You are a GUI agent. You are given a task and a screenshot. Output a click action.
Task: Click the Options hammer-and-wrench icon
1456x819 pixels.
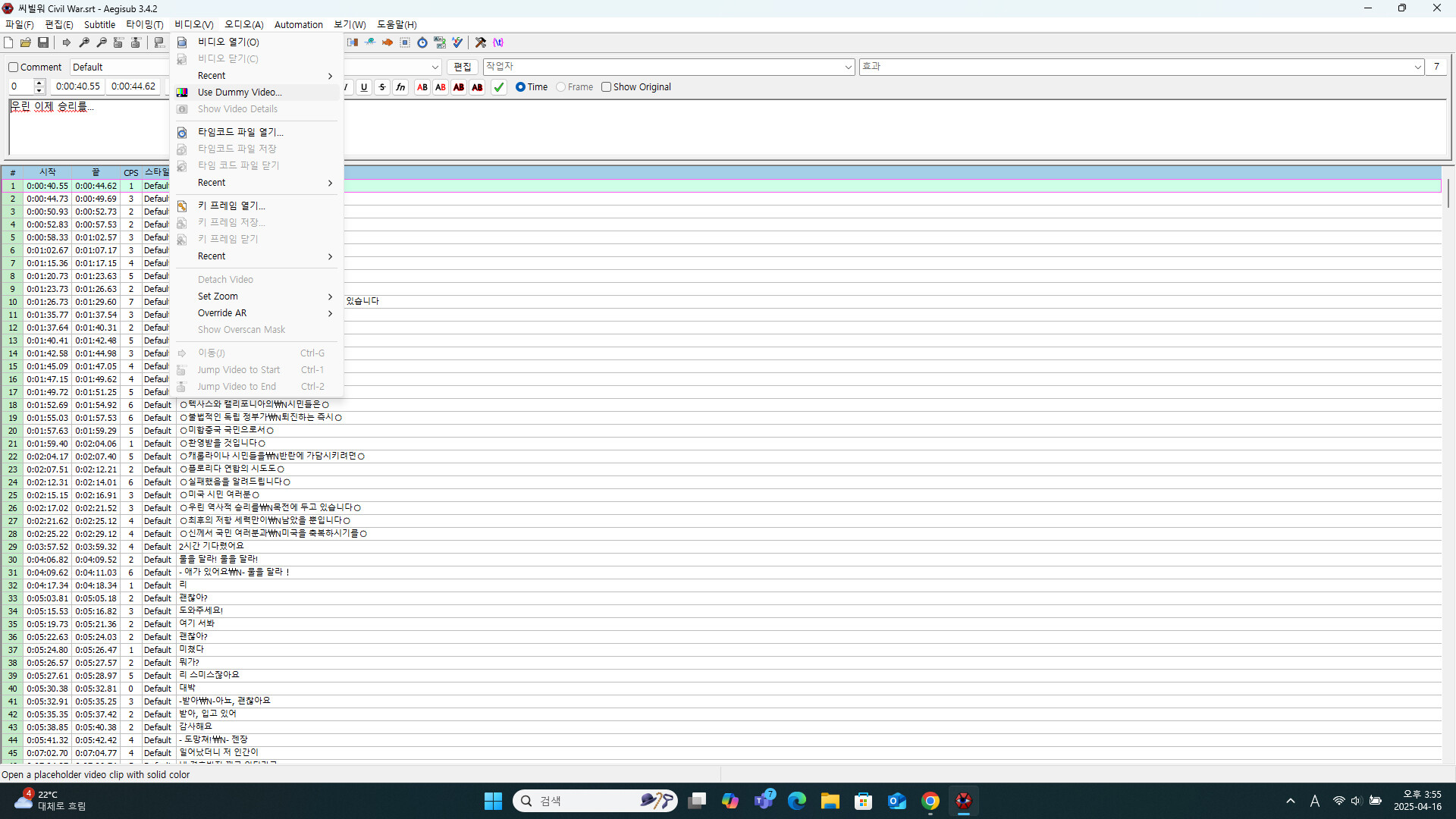pyautogui.click(x=480, y=42)
